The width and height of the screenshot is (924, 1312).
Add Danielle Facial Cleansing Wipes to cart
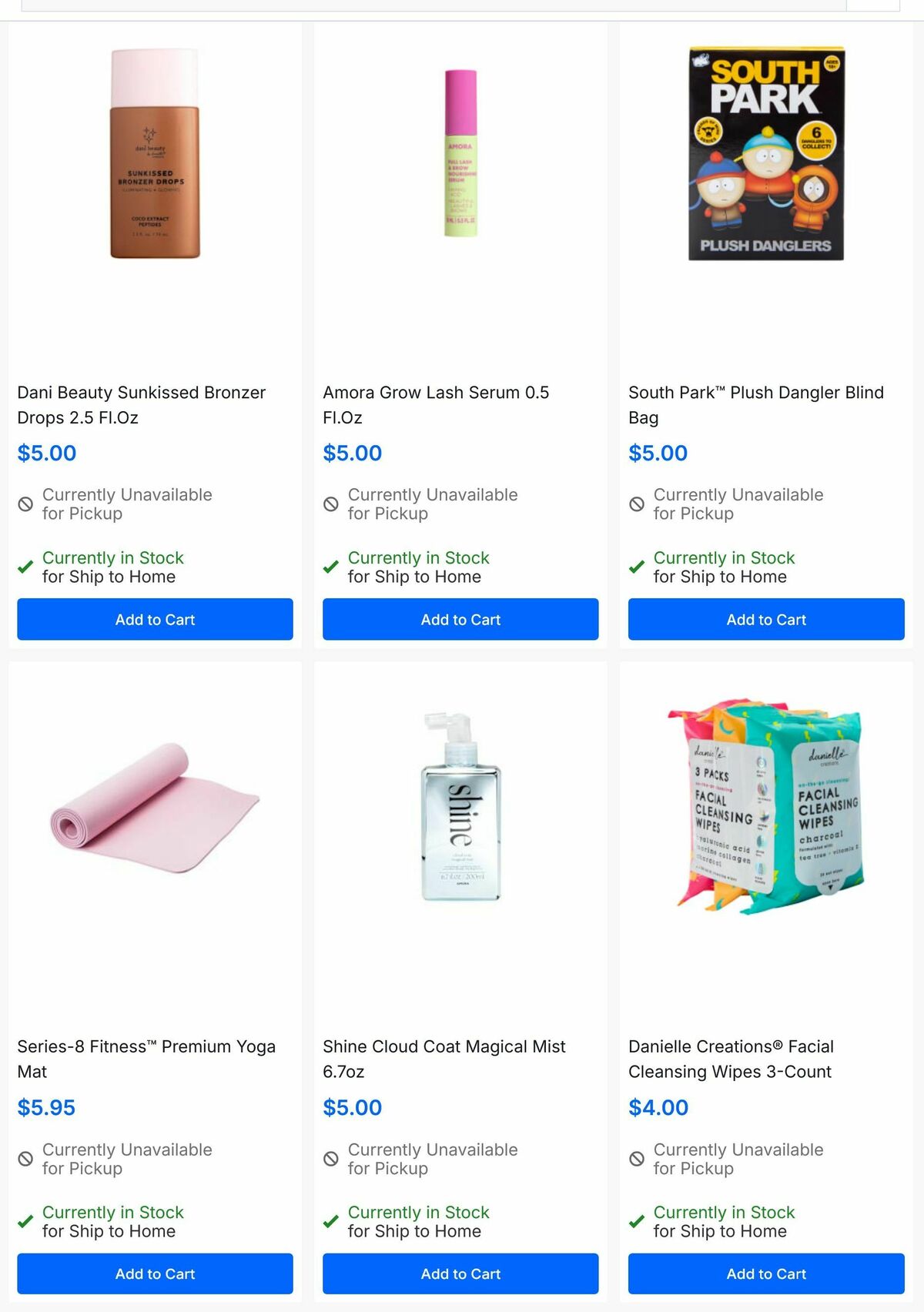[766, 1274]
